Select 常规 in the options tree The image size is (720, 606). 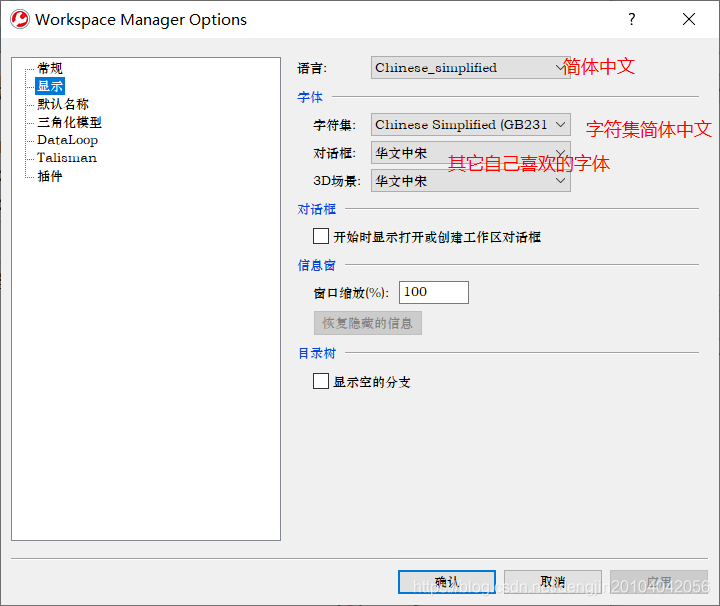tap(50, 68)
